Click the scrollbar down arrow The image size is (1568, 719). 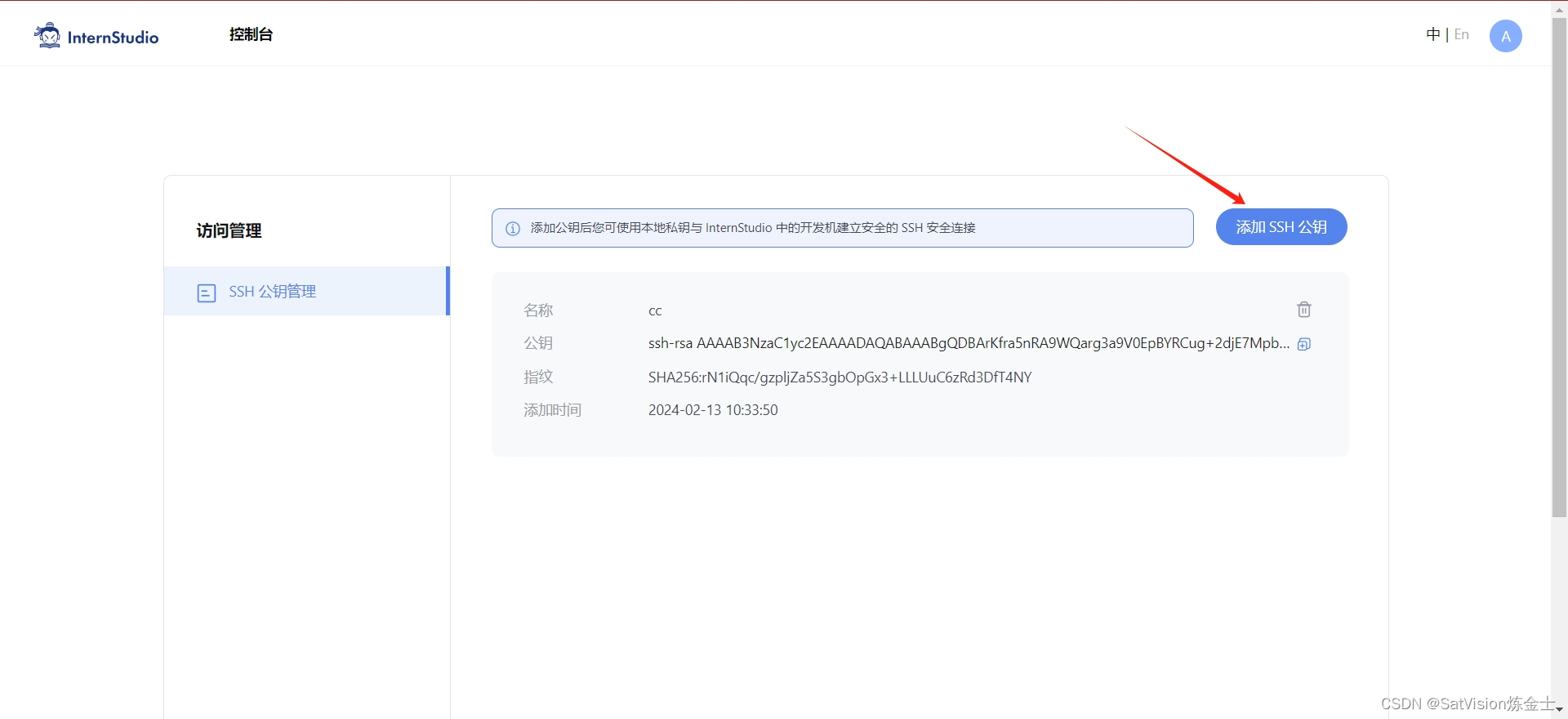pos(1559,711)
